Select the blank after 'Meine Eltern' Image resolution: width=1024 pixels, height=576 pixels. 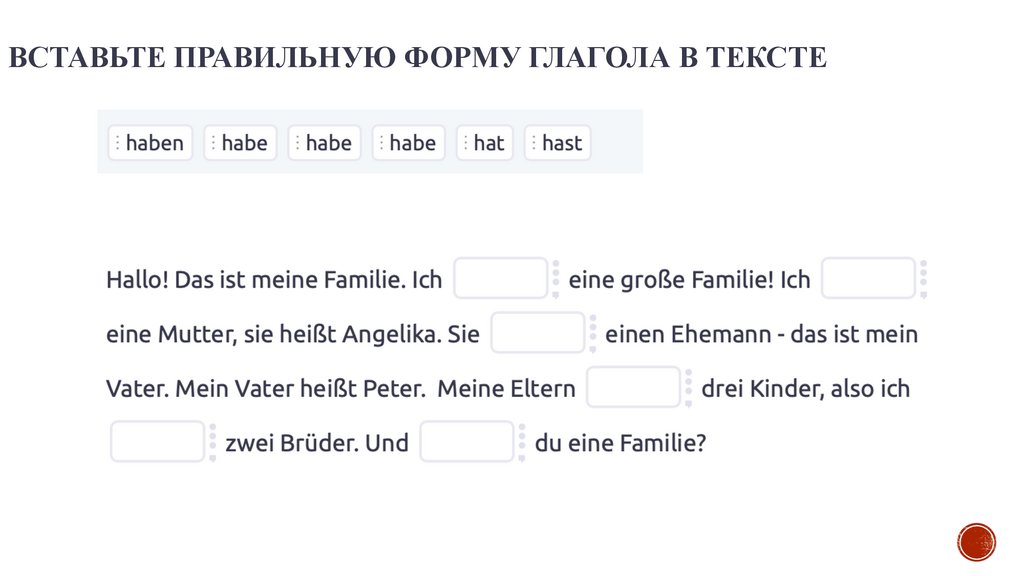coord(633,388)
